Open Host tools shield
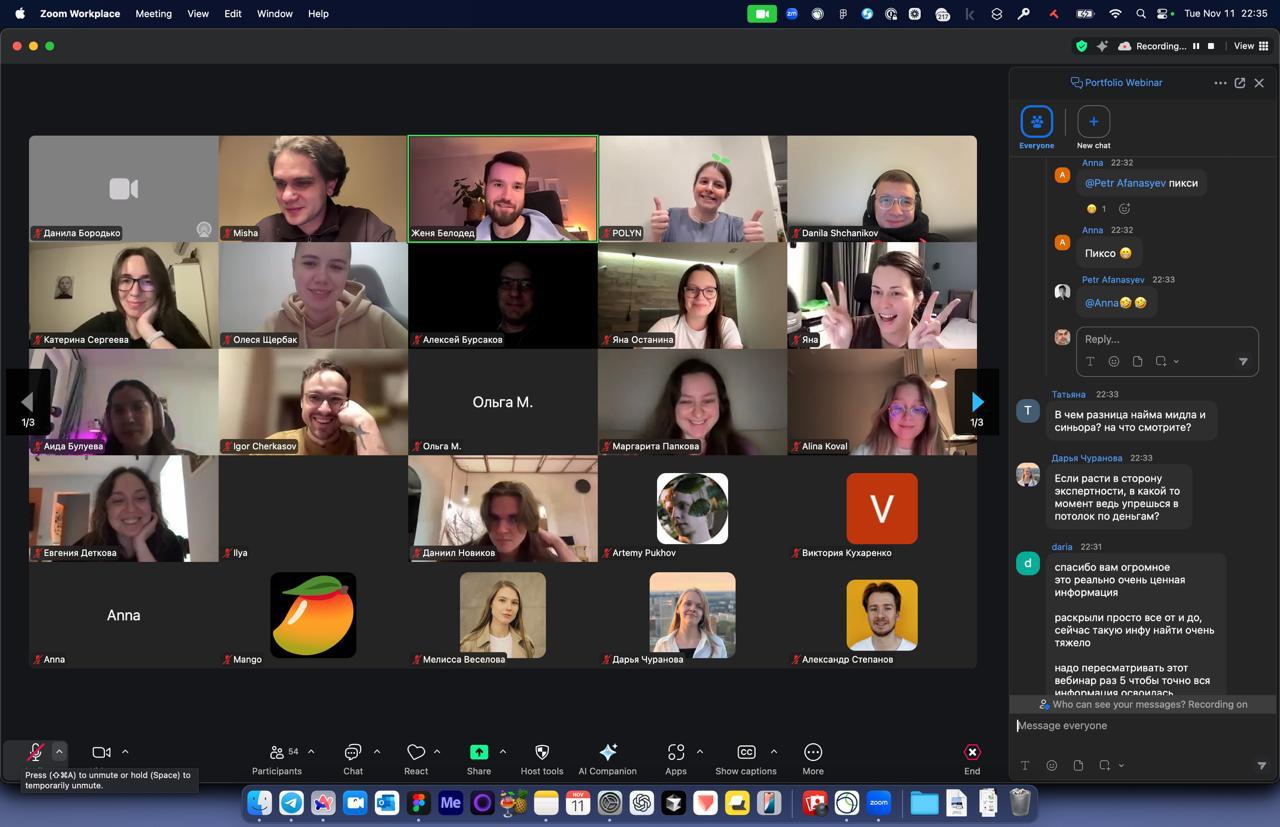 [542, 759]
